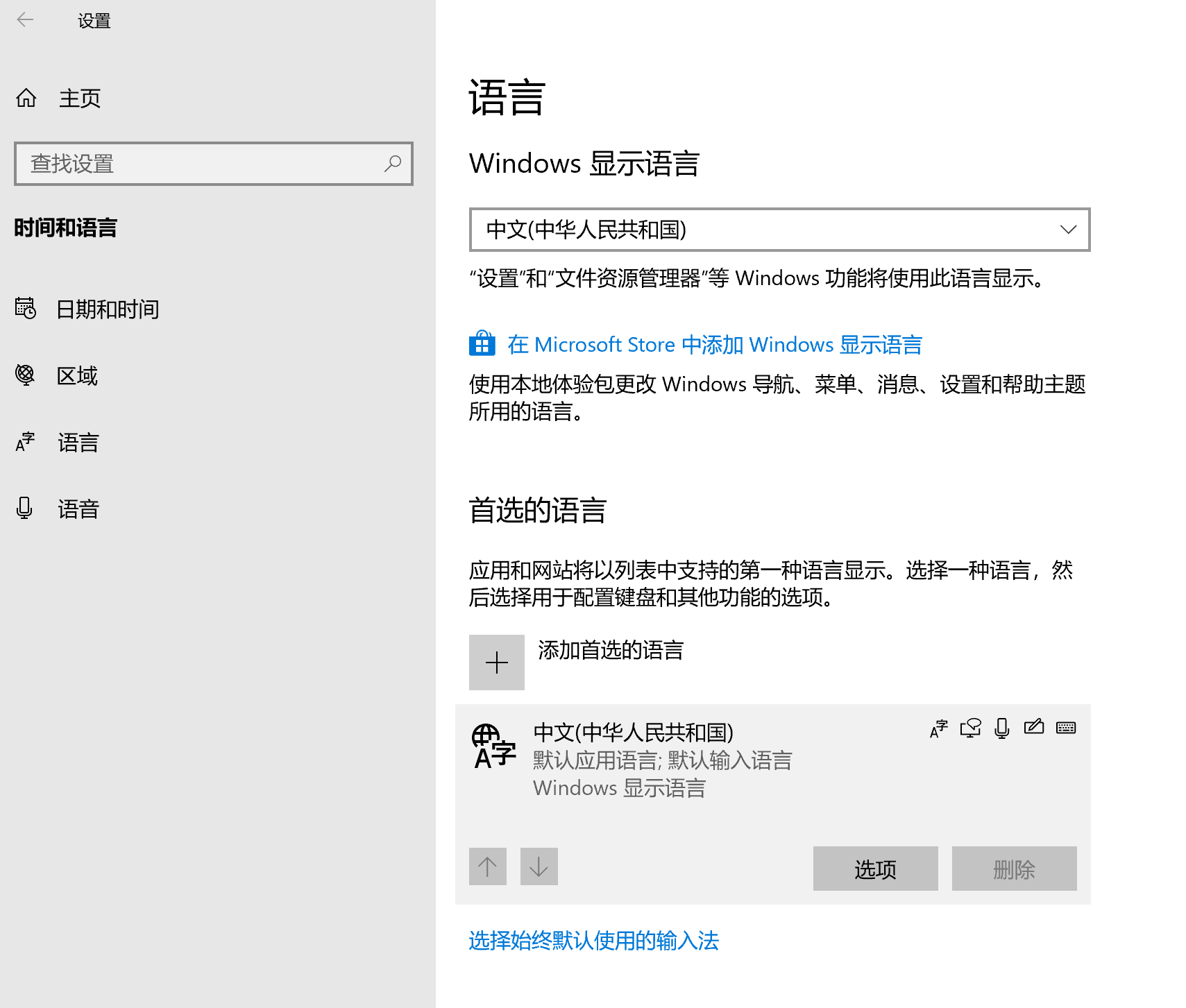1186x1008 pixels.
Task: Click the home icon beside 主页
Action: [x=26, y=98]
